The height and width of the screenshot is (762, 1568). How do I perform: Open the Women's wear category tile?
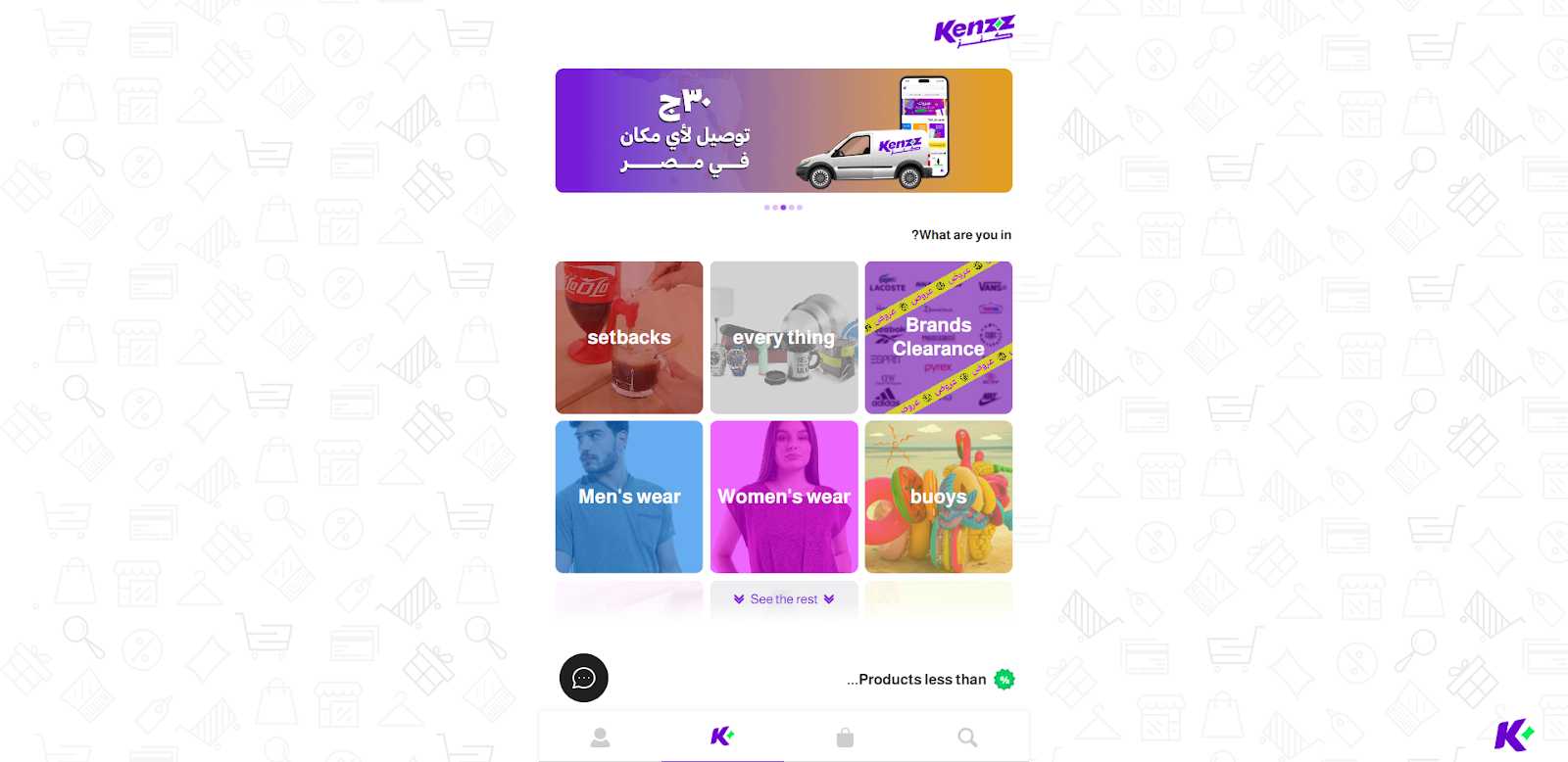pos(784,497)
